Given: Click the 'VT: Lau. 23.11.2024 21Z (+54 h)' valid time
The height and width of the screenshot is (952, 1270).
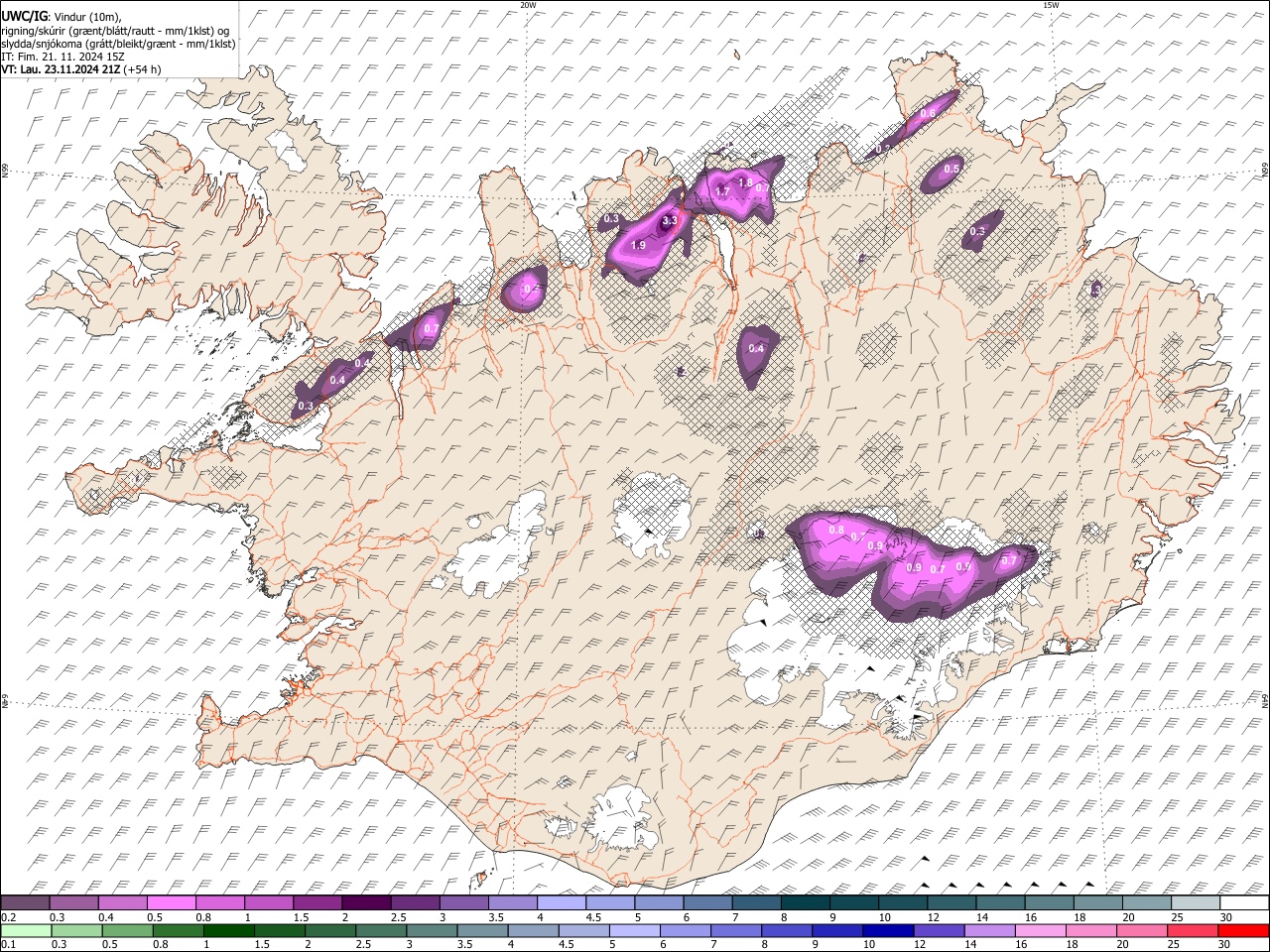Looking at the screenshot, I should 80,69.
